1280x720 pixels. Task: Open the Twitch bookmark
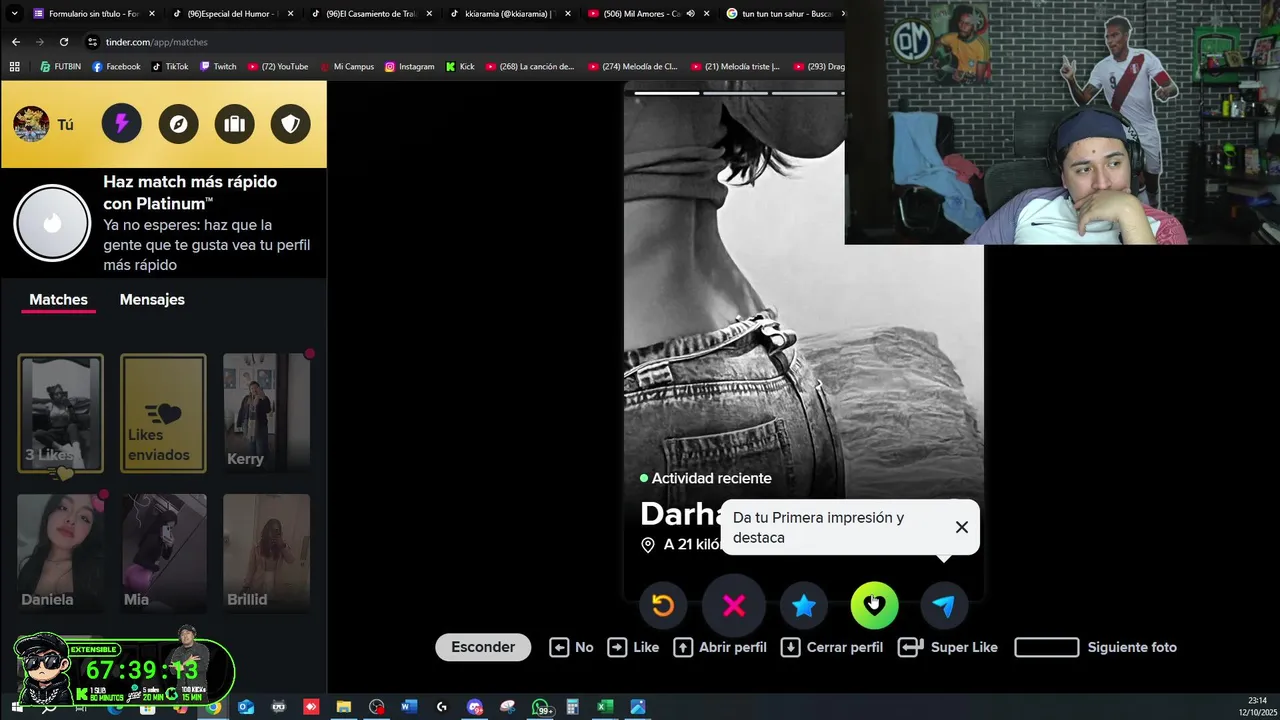pos(218,67)
